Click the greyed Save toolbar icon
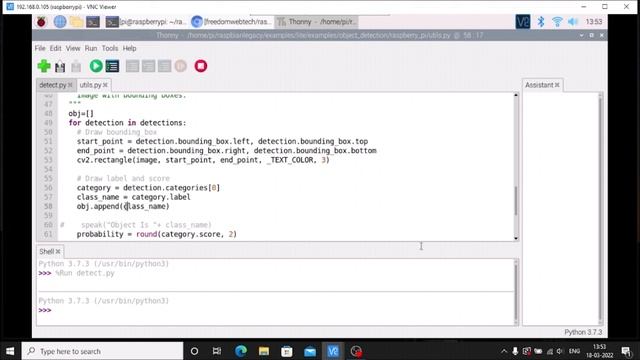The image size is (640, 360). coord(76,66)
